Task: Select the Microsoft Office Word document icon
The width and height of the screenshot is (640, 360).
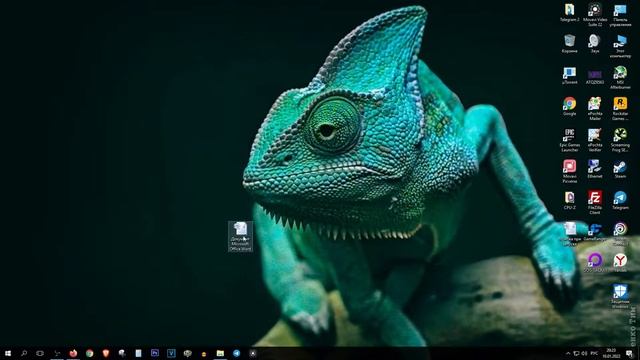Action: 240,236
